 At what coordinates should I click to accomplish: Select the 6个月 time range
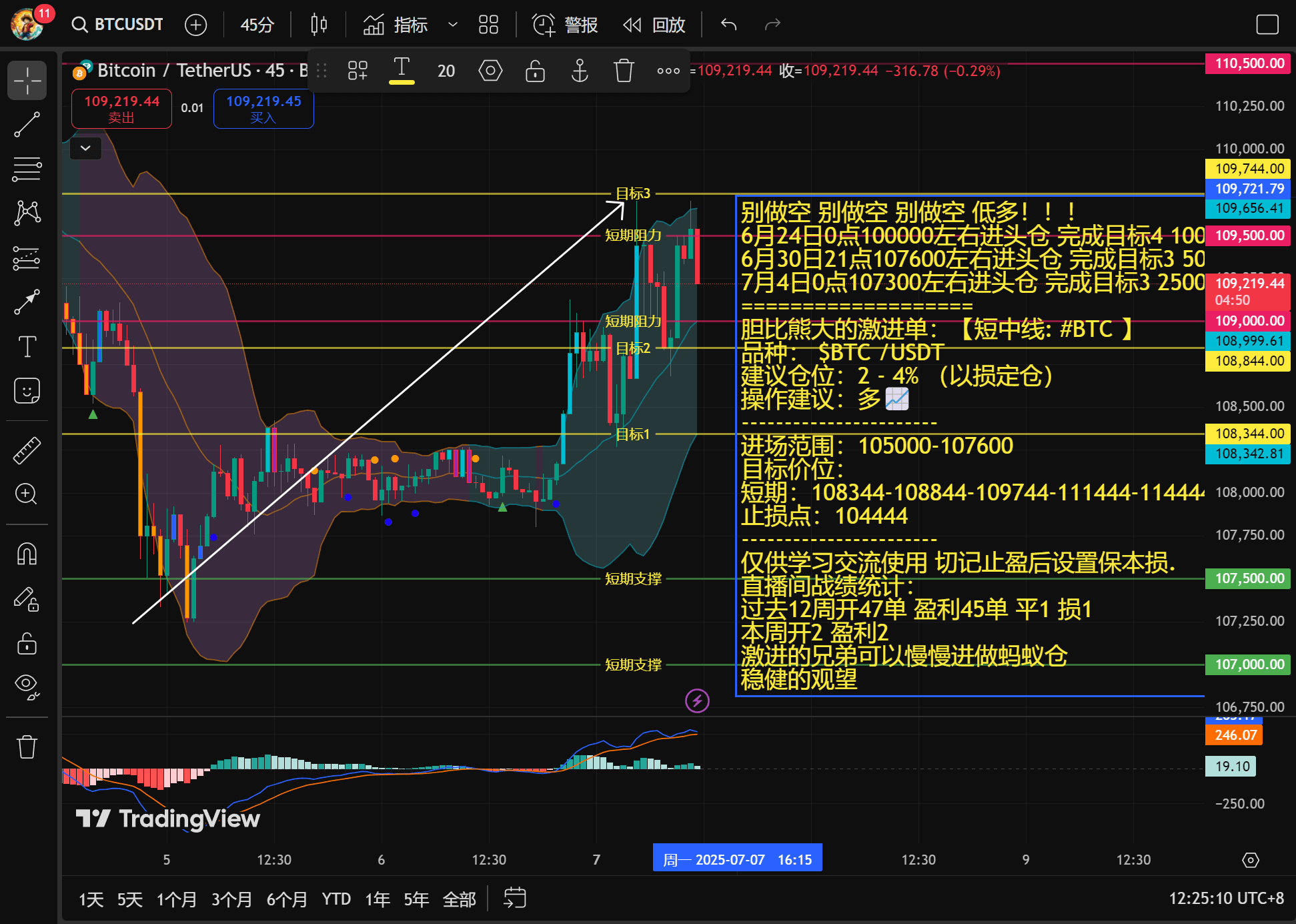(287, 899)
